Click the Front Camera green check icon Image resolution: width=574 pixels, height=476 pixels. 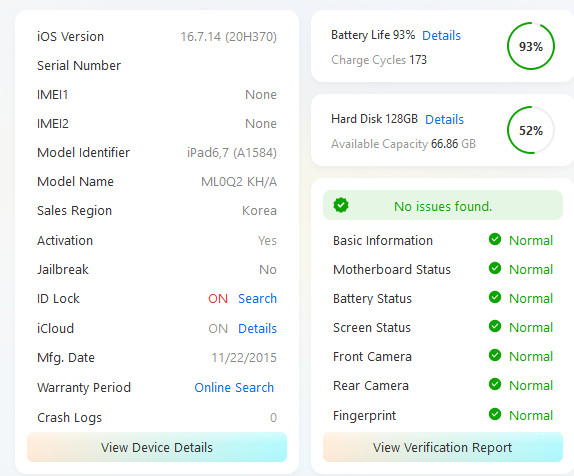pos(495,355)
